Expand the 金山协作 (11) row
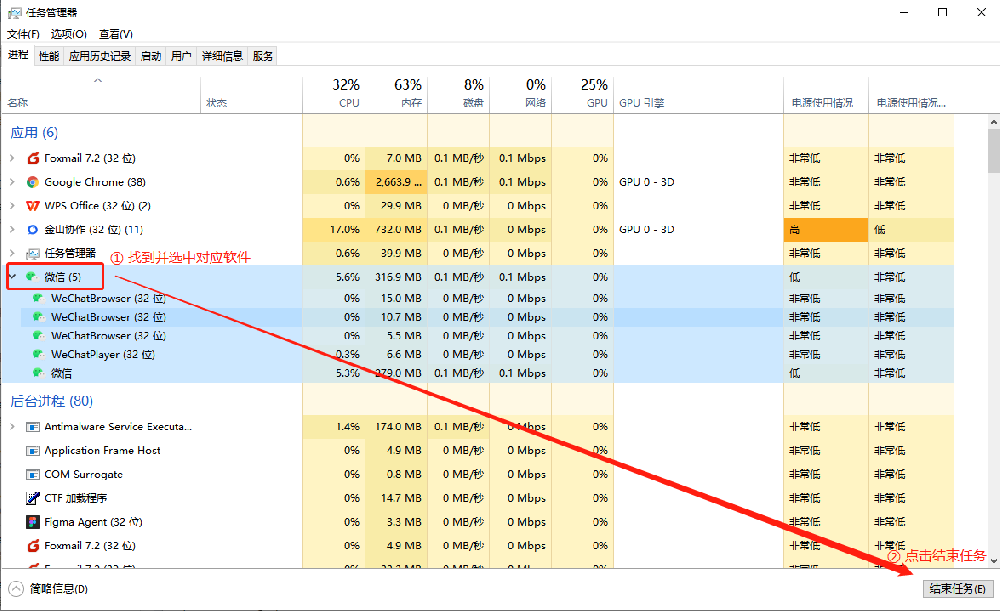Screen dimensions: 1000x611 tap(12, 229)
